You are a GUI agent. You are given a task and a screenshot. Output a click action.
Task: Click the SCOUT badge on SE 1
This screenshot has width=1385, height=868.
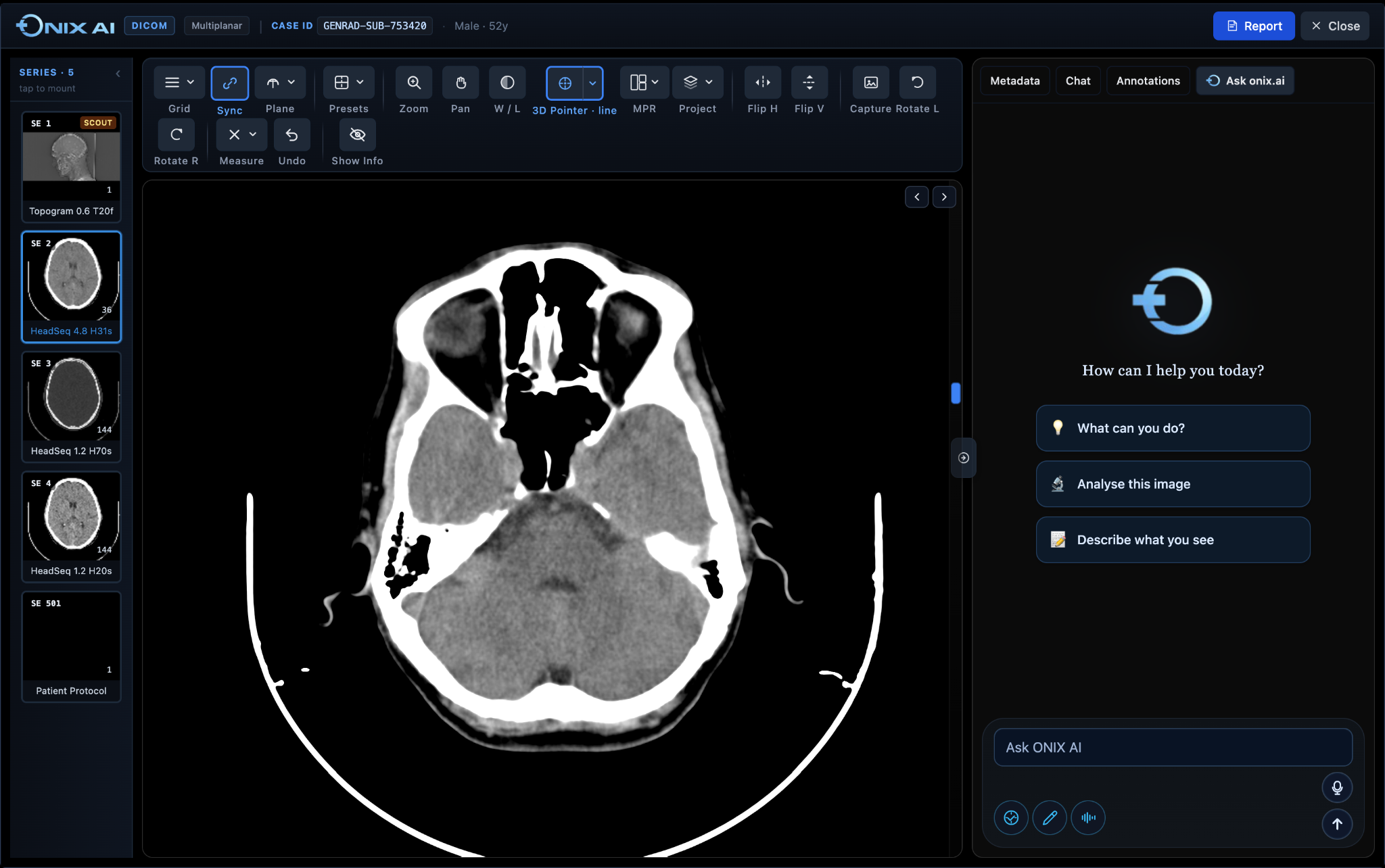[98, 122]
